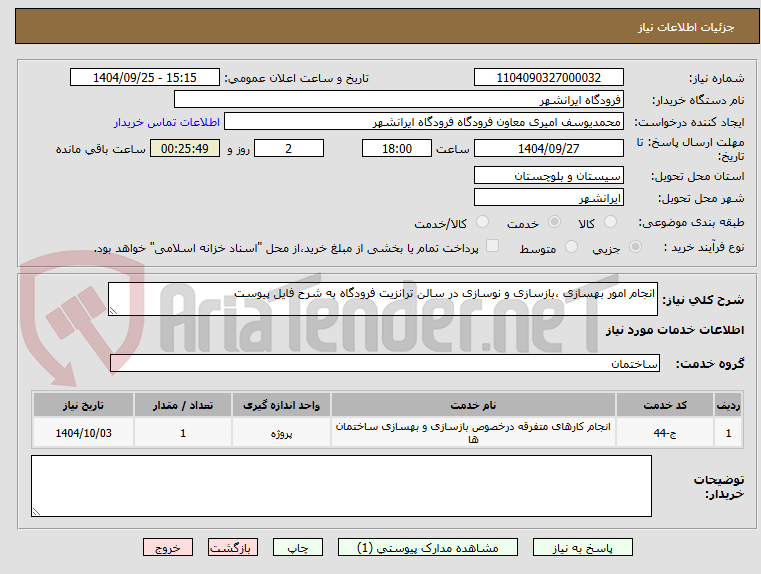
Task: Click the چاپ print button
Action: (298, 547)
